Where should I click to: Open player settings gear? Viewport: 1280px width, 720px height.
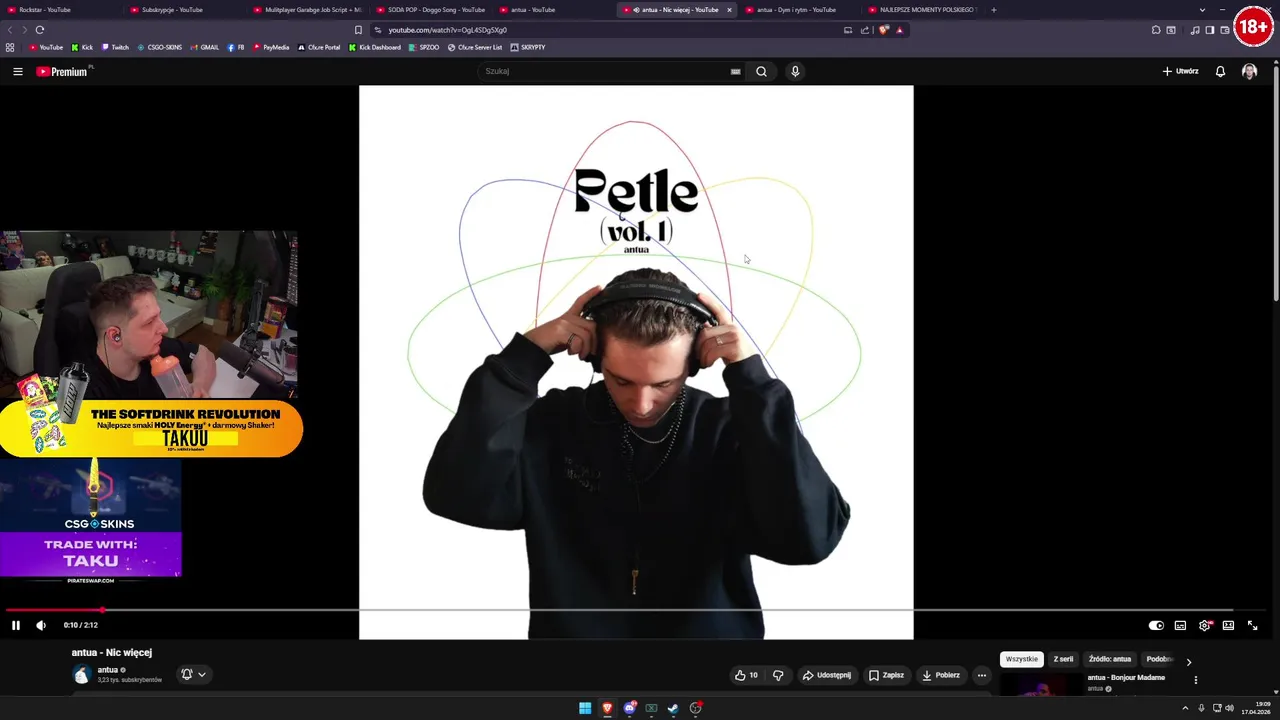pyautogui.click(x=1205, y=625)
